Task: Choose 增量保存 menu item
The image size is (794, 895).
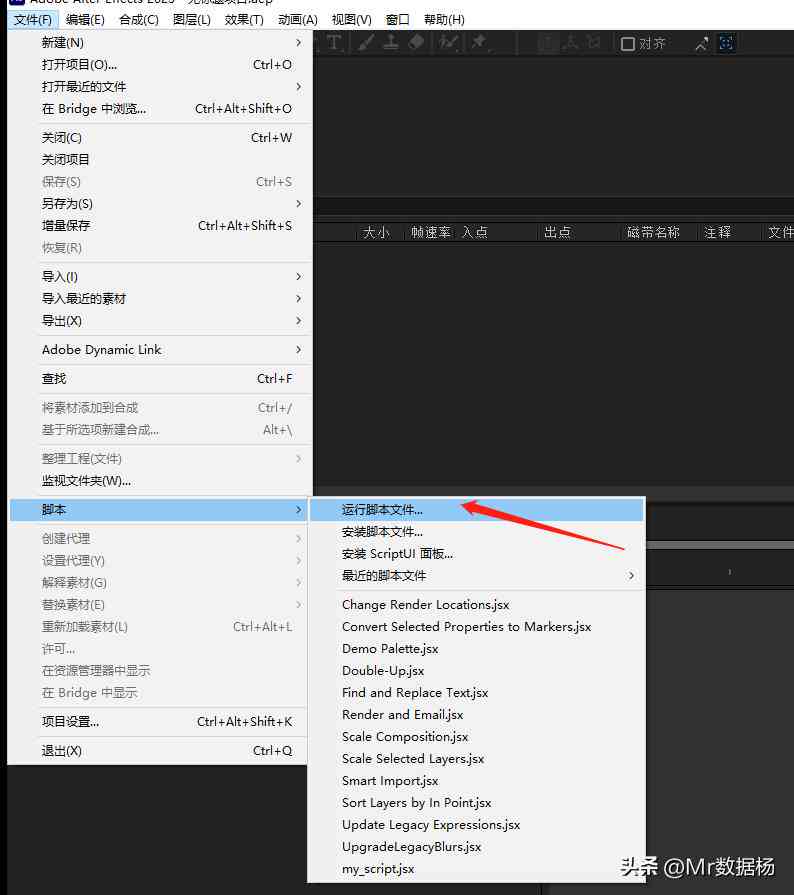Action: [x=160, y=226]
